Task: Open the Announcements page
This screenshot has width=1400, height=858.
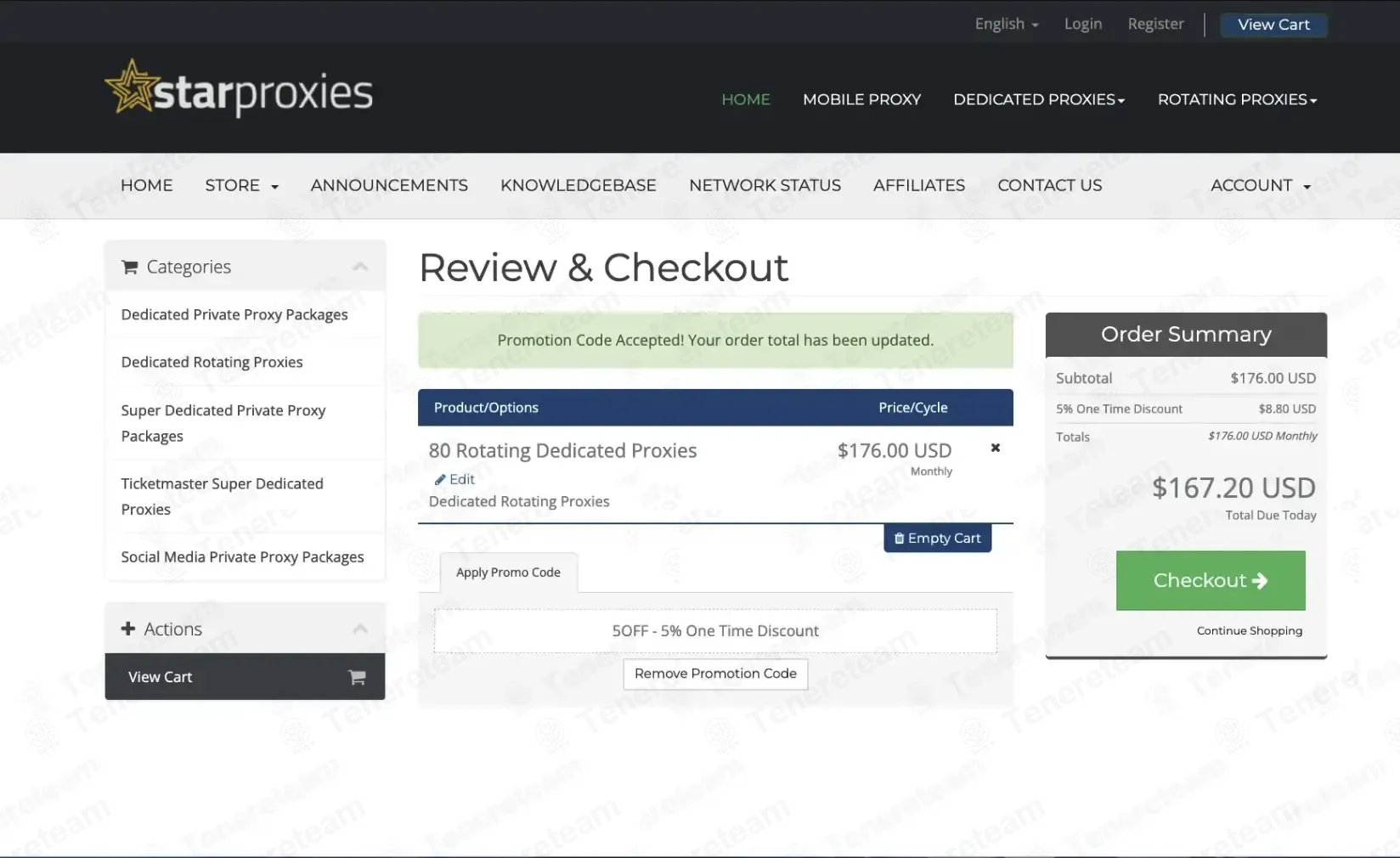Action: coord(389,185)
